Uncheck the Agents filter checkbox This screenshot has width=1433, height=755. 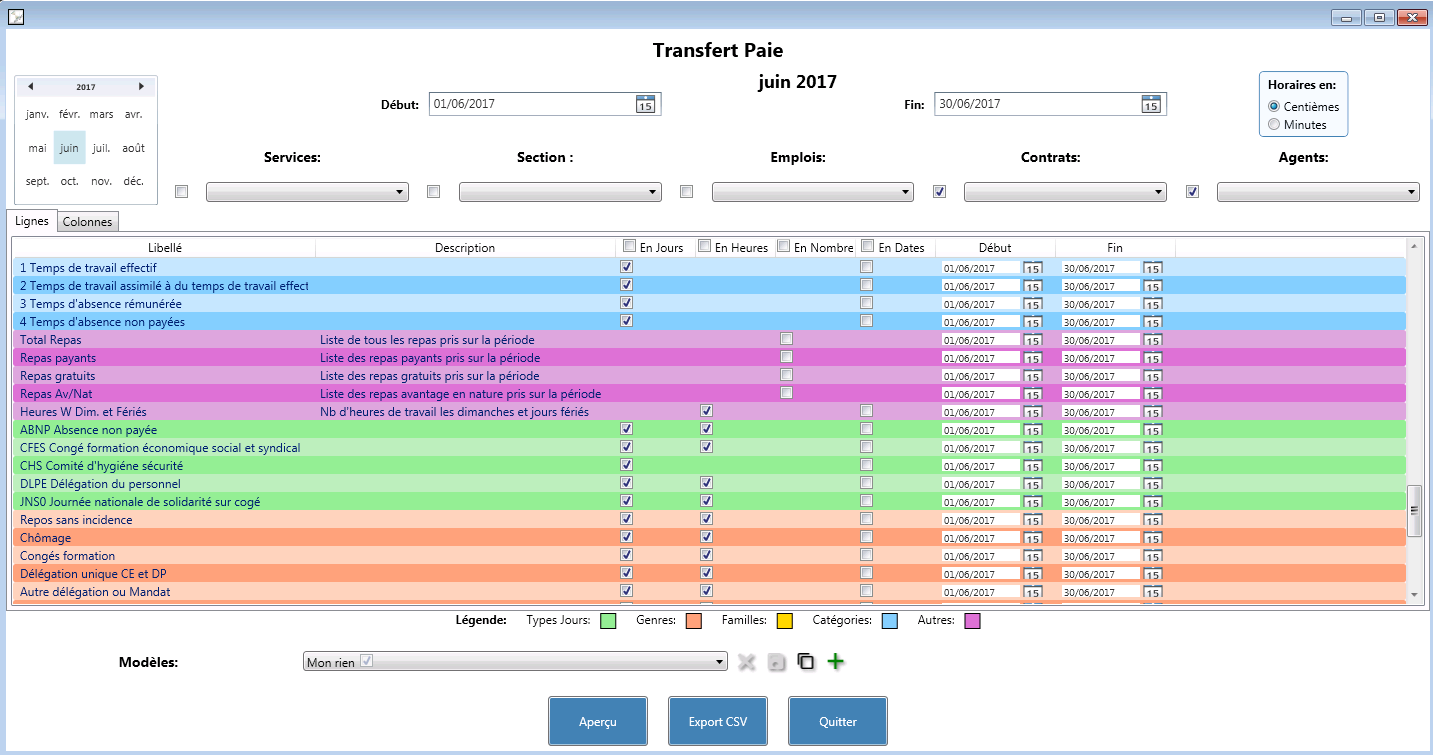tap(1192, 192)
